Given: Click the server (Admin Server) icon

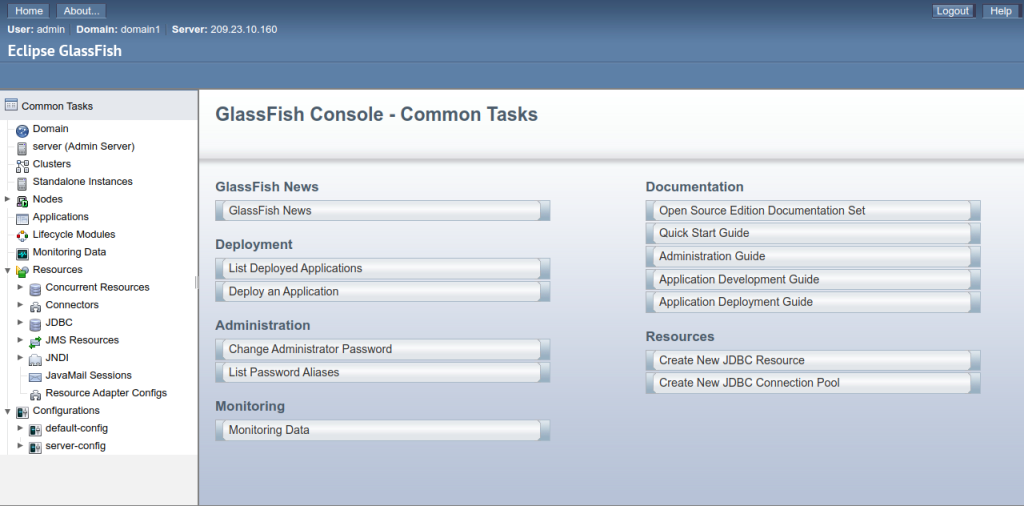Looking at the screenshot, I should point(22,148).
